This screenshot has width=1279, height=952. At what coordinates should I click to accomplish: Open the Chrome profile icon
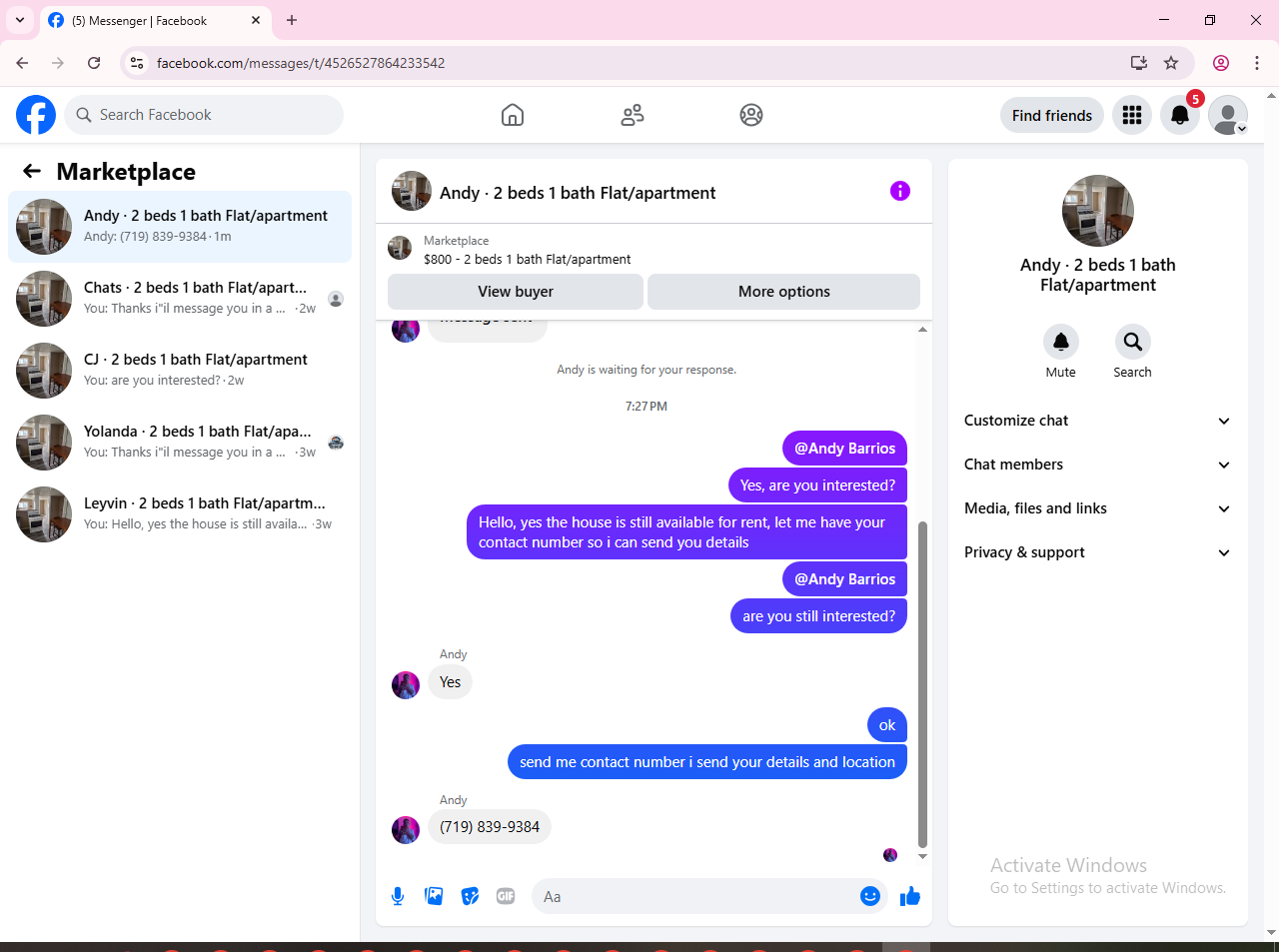tap(1221, 63)
